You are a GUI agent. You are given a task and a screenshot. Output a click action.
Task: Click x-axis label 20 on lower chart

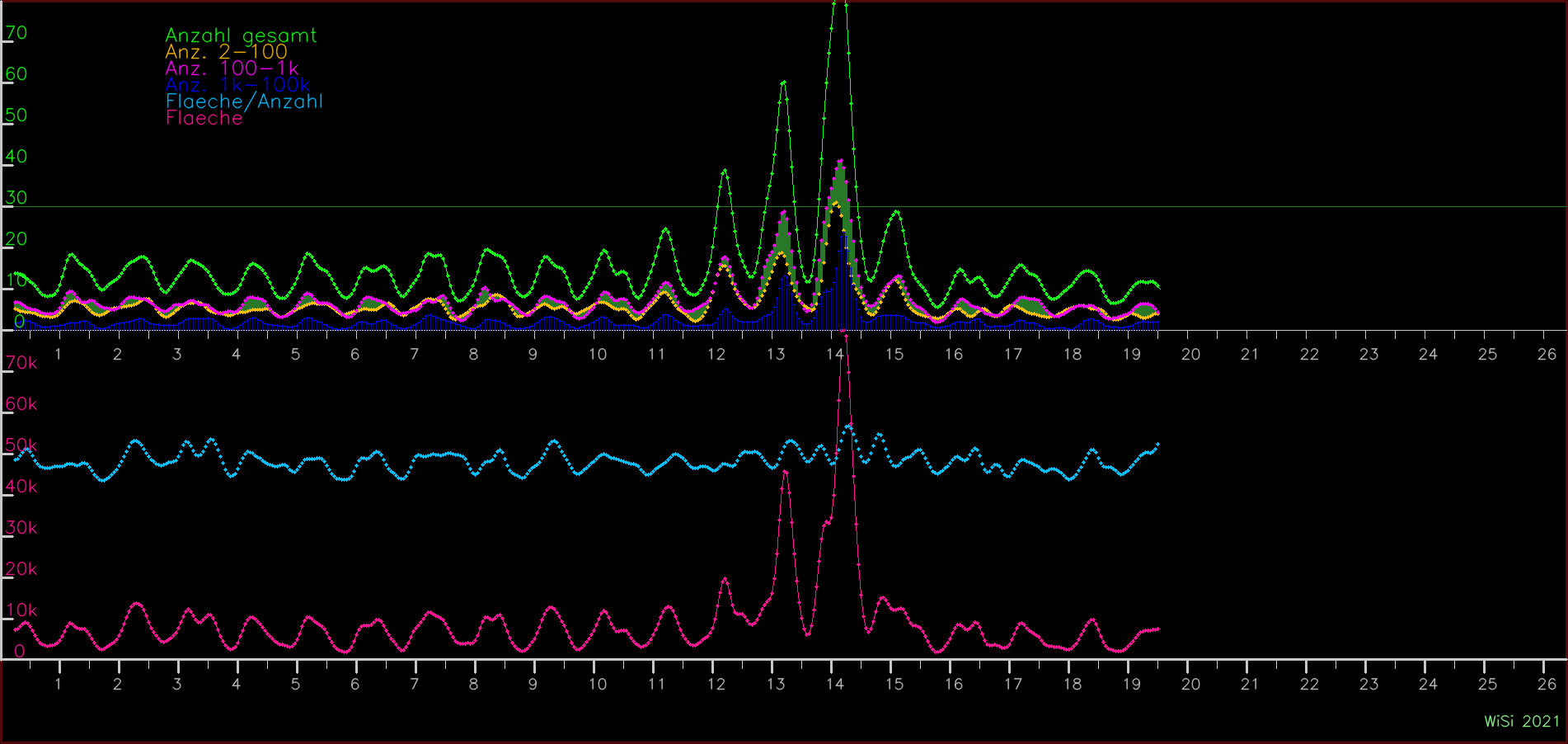pyautogui.click(x=1190, y=684)
